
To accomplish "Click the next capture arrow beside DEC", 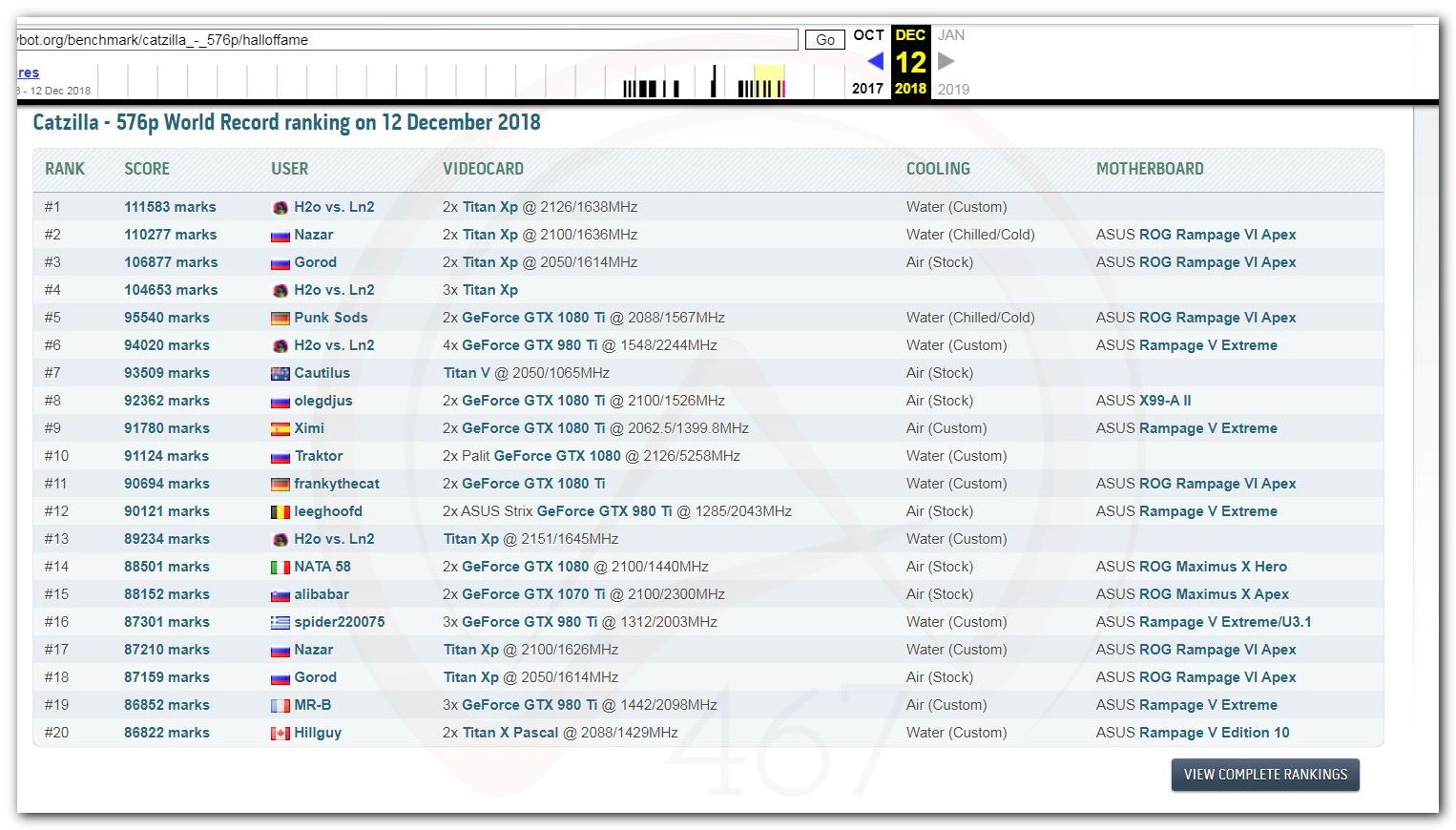I will tap(946, 61).
